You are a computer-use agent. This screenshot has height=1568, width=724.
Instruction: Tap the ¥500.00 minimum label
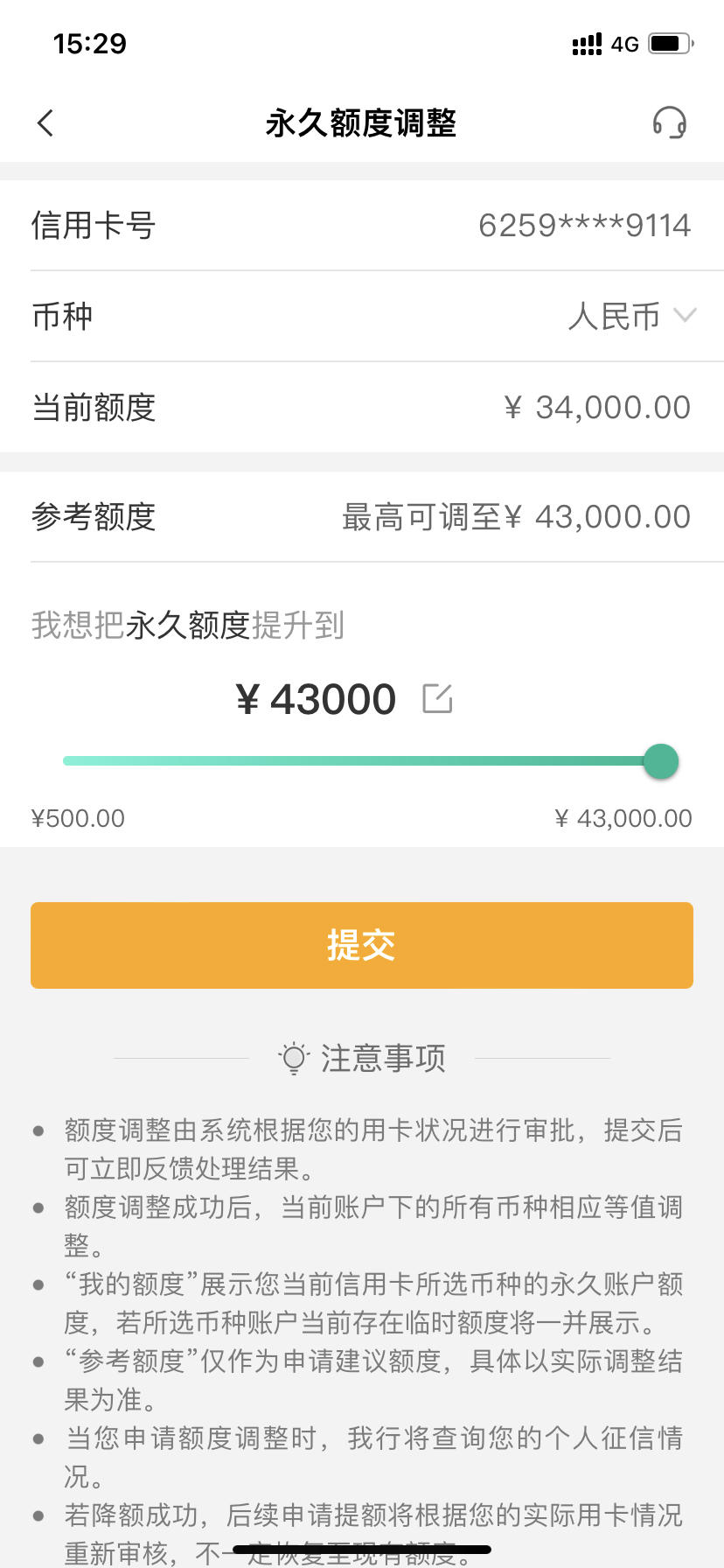pos(78,818)
